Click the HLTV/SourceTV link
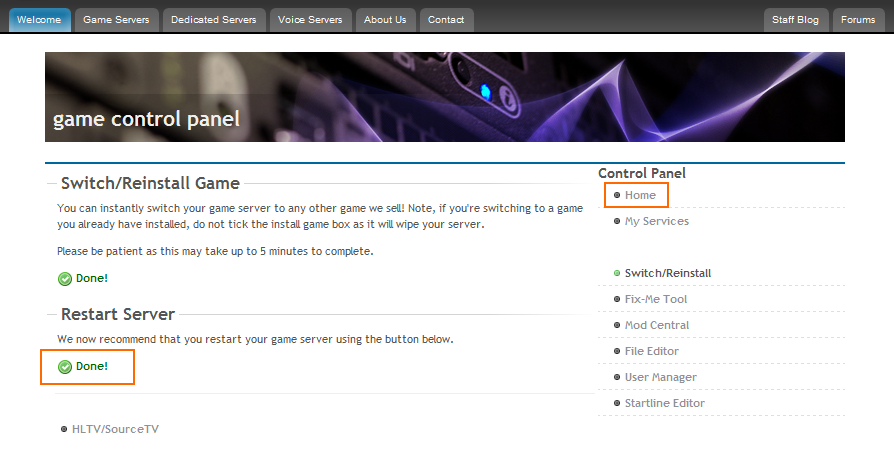 [x=115, y=429]
